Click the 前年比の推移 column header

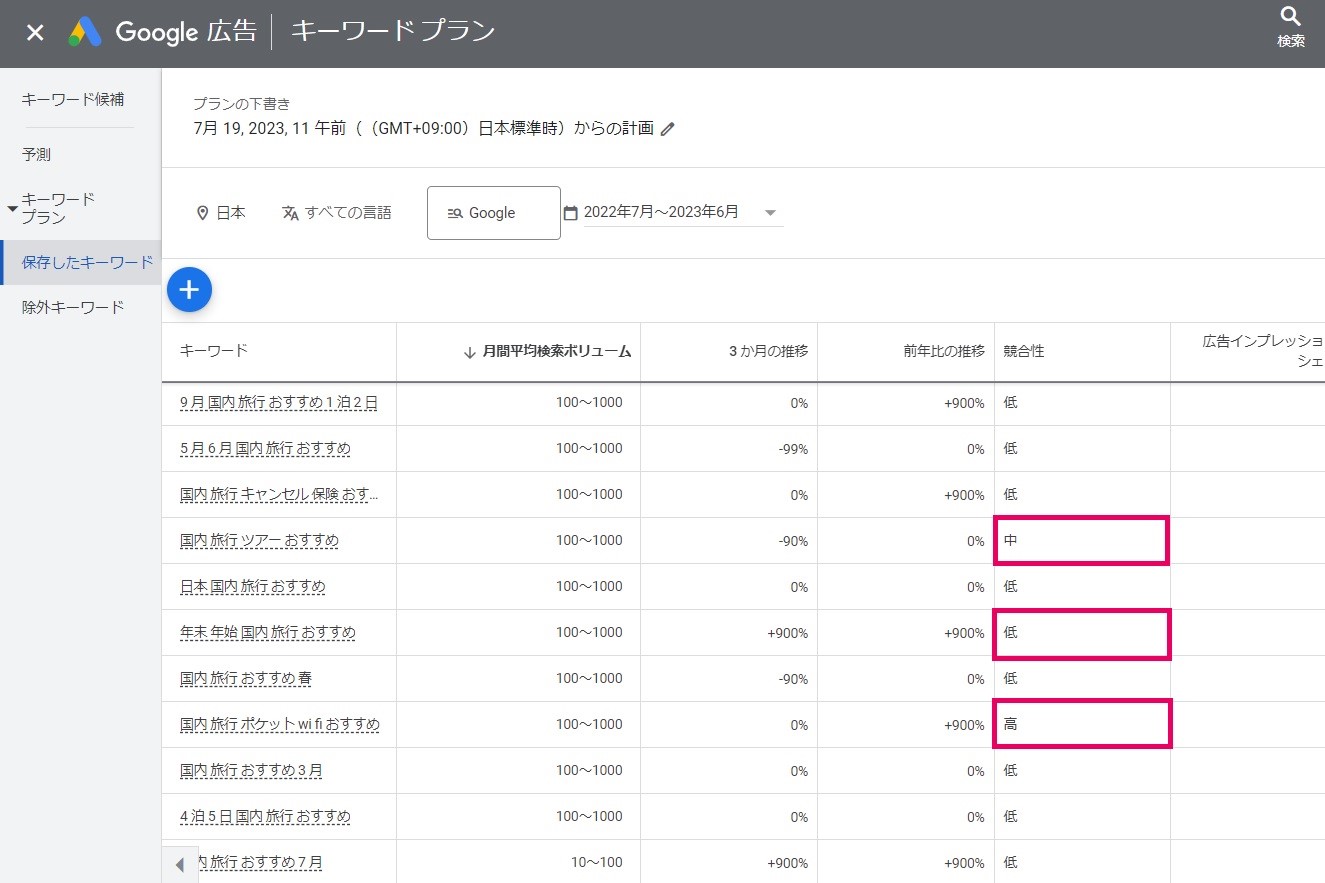click(943, 351)
